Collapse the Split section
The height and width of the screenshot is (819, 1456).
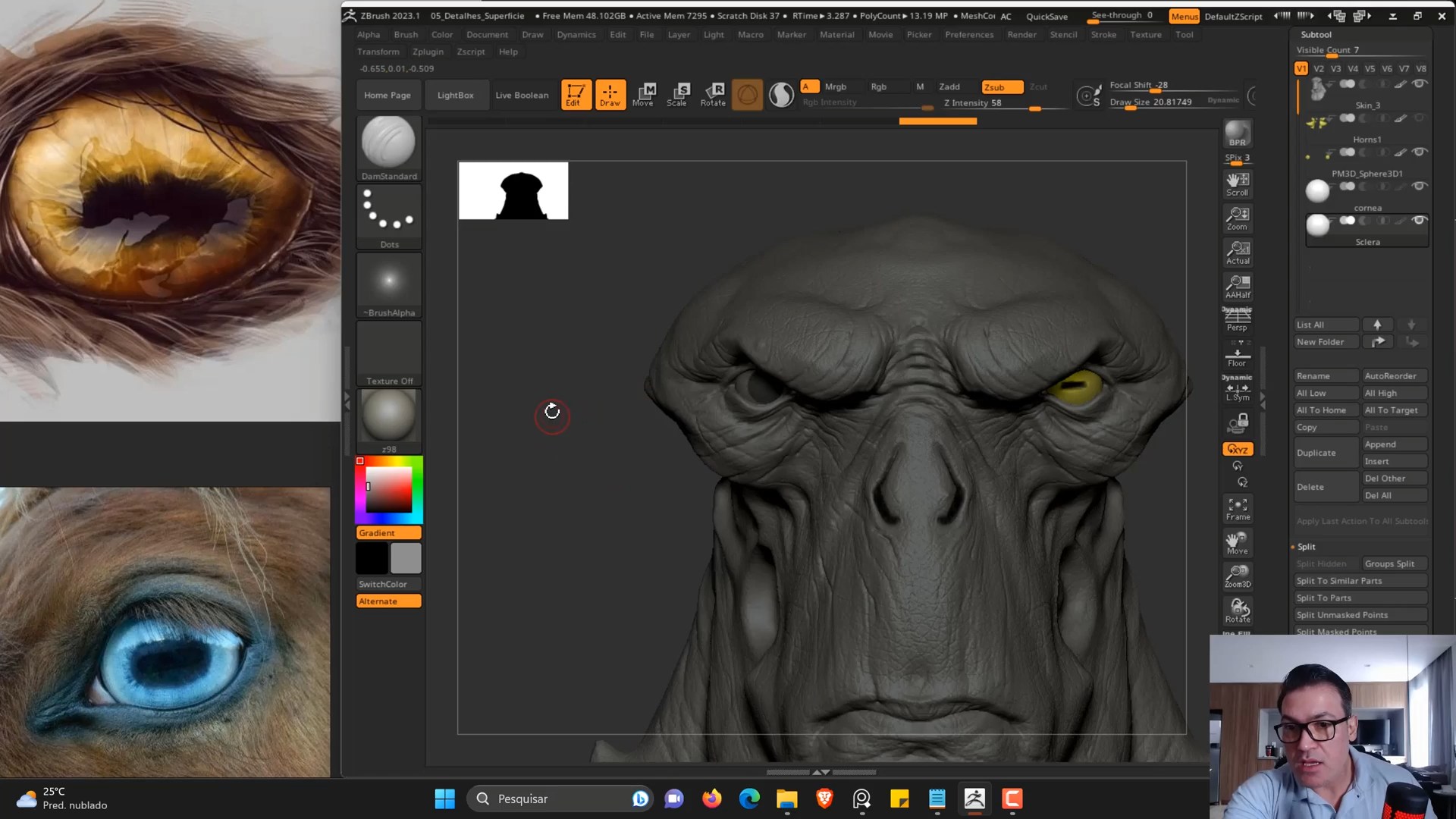point(1306,547)
